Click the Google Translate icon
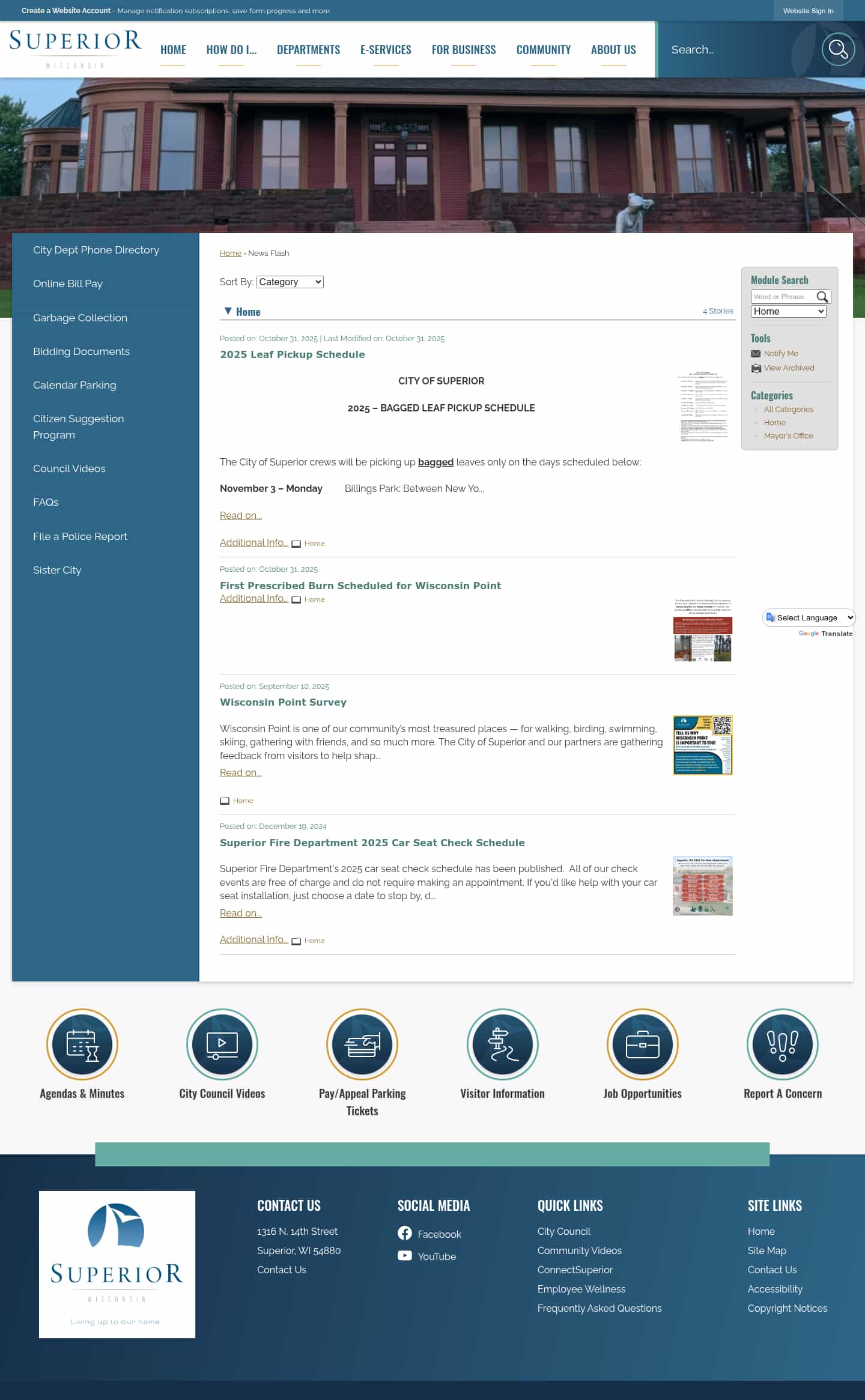The width and height of the screenshot is (865, 1400). (771, 617)
